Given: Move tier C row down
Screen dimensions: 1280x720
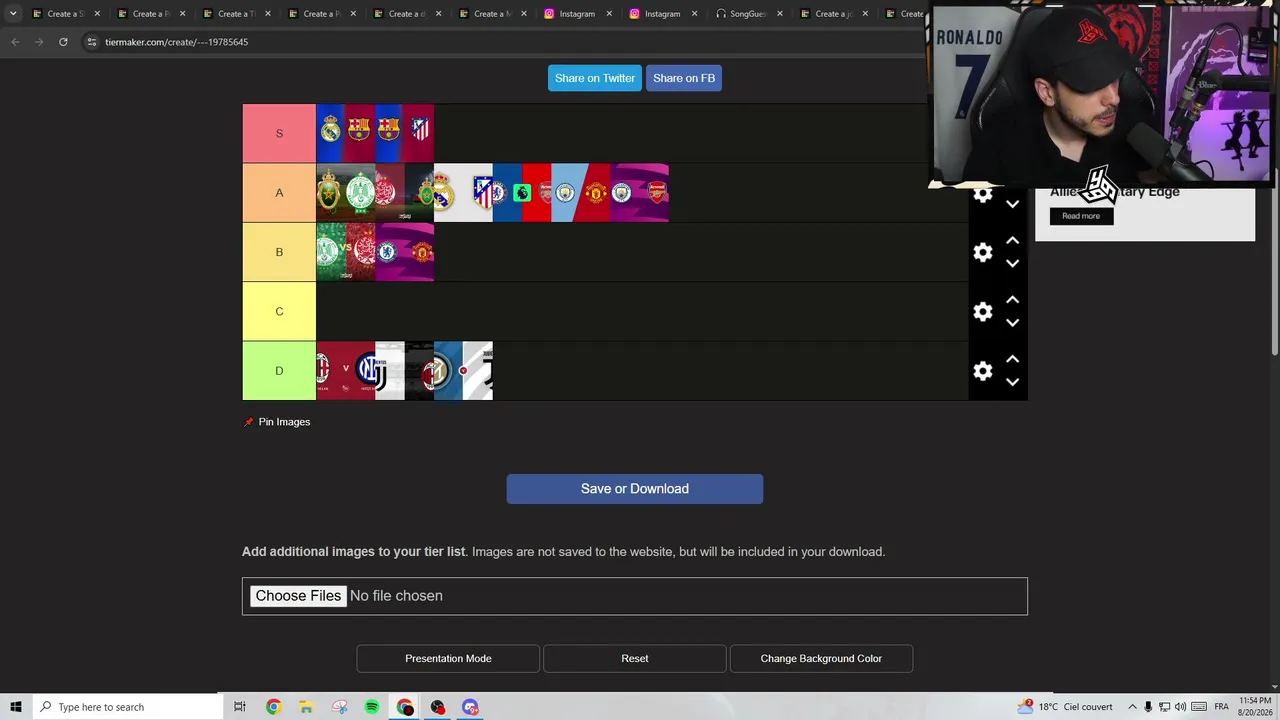Looking at the screenshot, I should [x=1012, y=323].
